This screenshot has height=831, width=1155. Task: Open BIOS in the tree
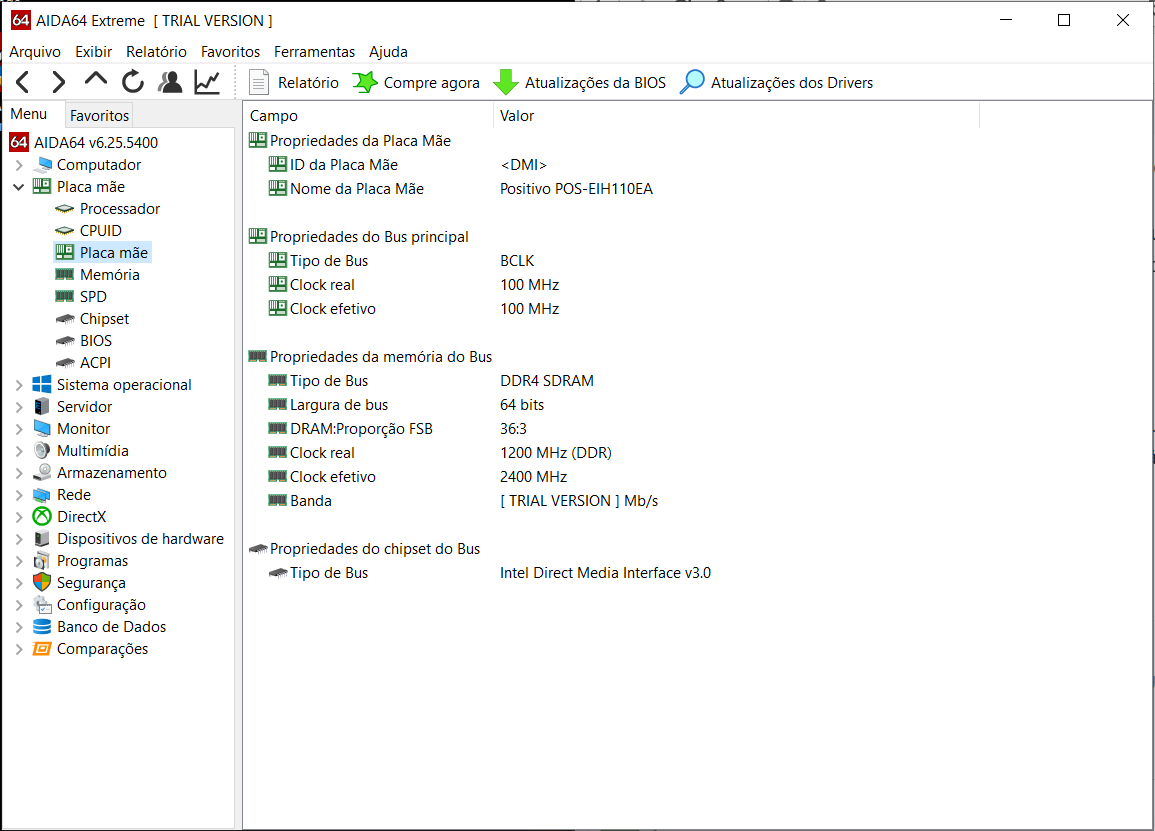click(x=96, y=341)
